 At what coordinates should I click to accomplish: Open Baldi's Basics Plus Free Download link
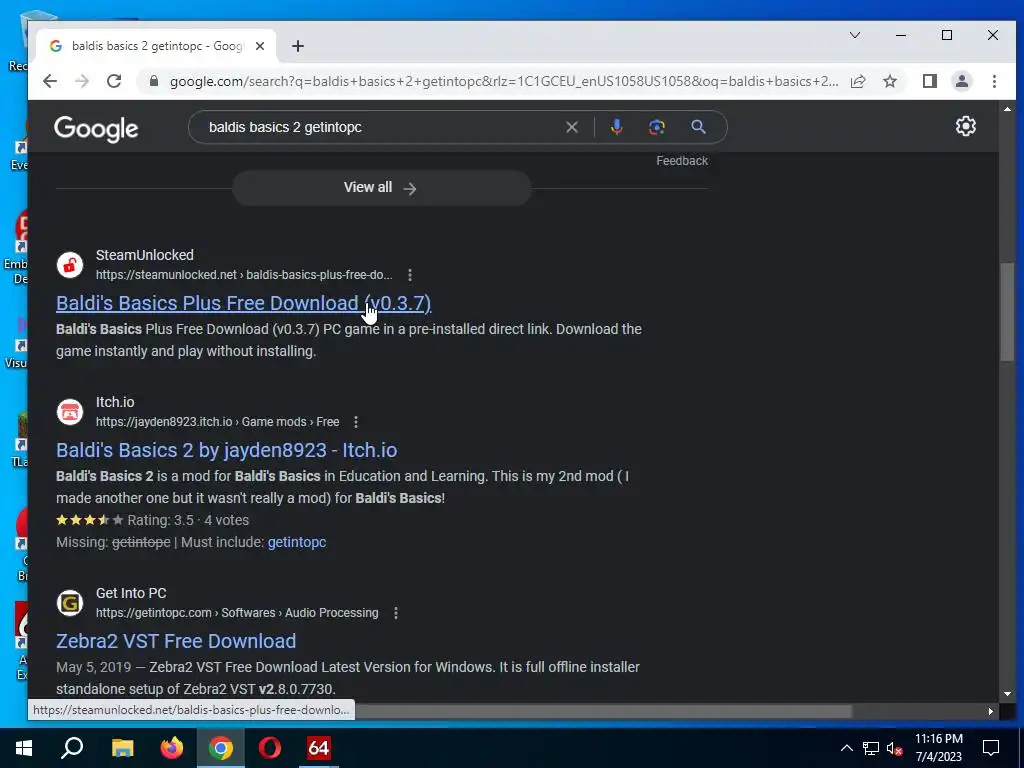[244, 303]
